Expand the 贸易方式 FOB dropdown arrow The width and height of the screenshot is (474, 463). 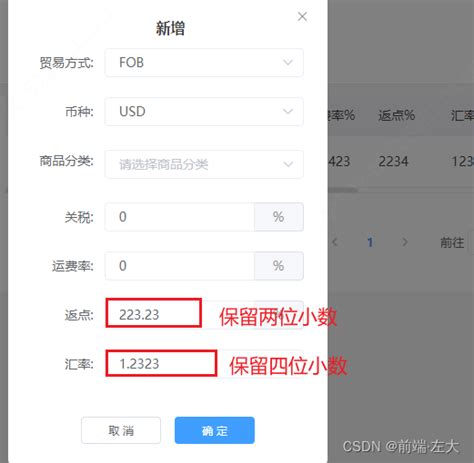(x=288, y=62)
